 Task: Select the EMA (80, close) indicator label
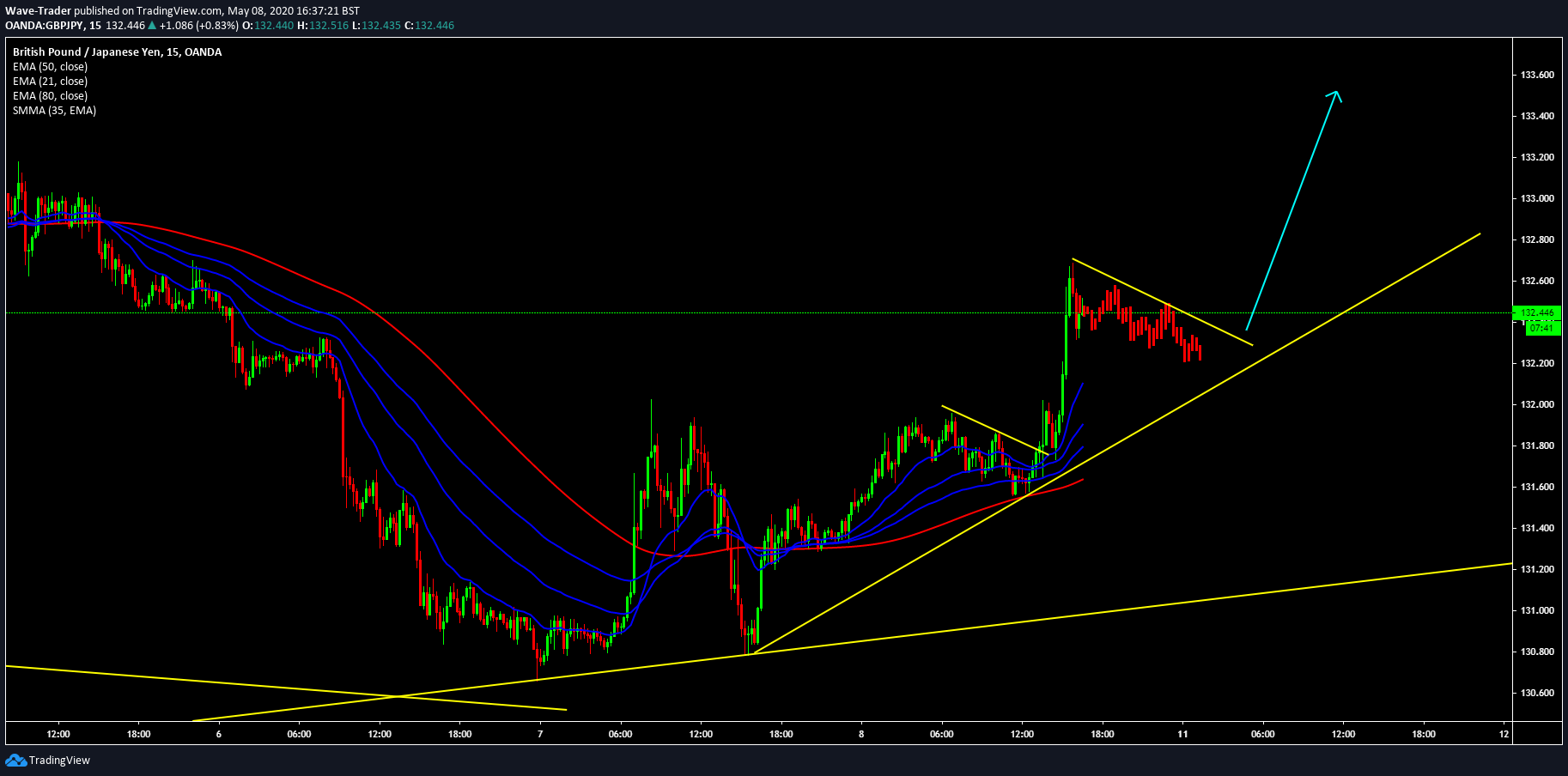(50, 96)
